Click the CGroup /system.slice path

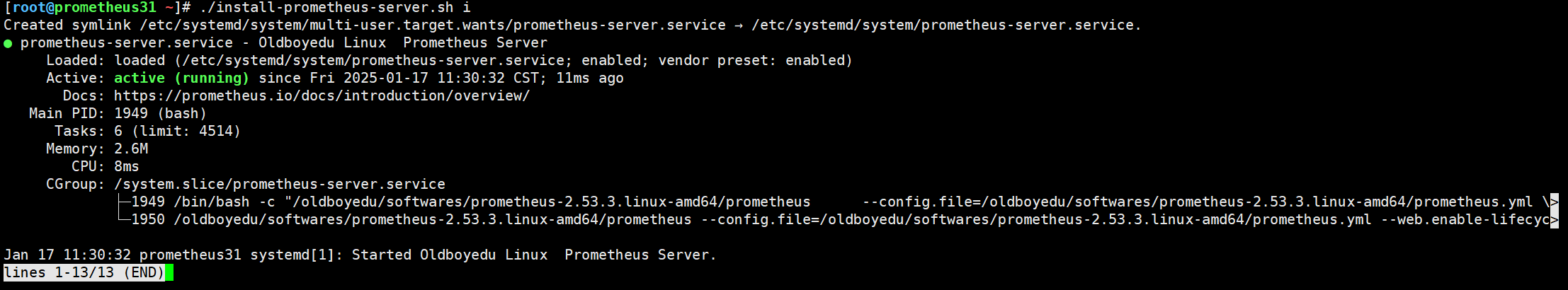pyautogui.click(x=280, y=184)
